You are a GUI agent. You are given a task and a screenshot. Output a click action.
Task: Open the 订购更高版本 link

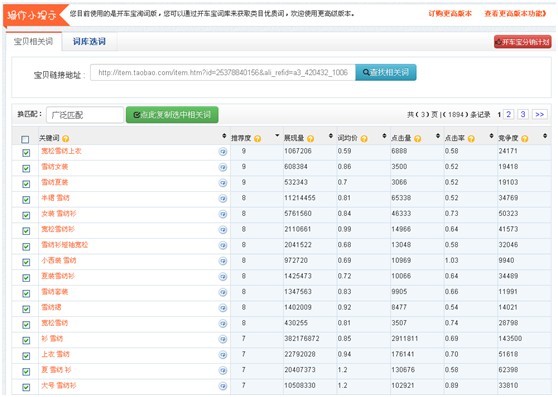pos(450,14)
